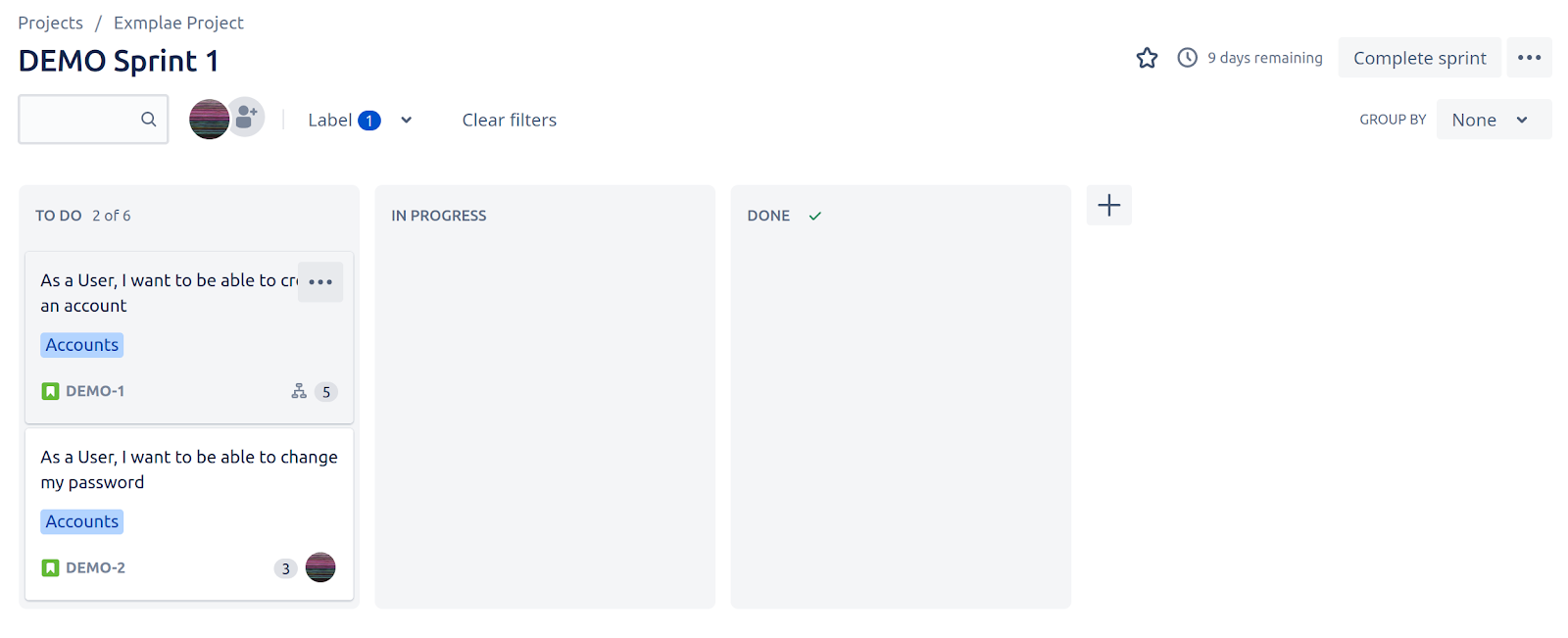Image resolution: width=1568 pixels, height=638 pixels.
Task: Click the Complete sprint button
Action: pyautogui.click(x=1419, y=58)
